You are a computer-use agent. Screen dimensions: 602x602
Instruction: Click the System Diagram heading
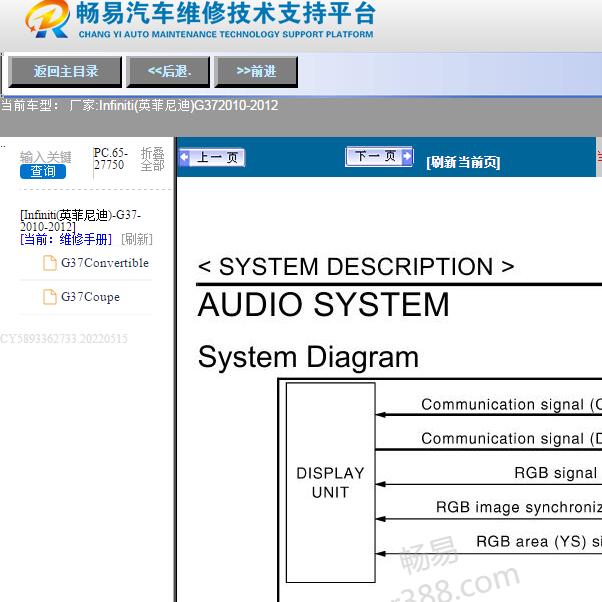click(x=308, y=357)
